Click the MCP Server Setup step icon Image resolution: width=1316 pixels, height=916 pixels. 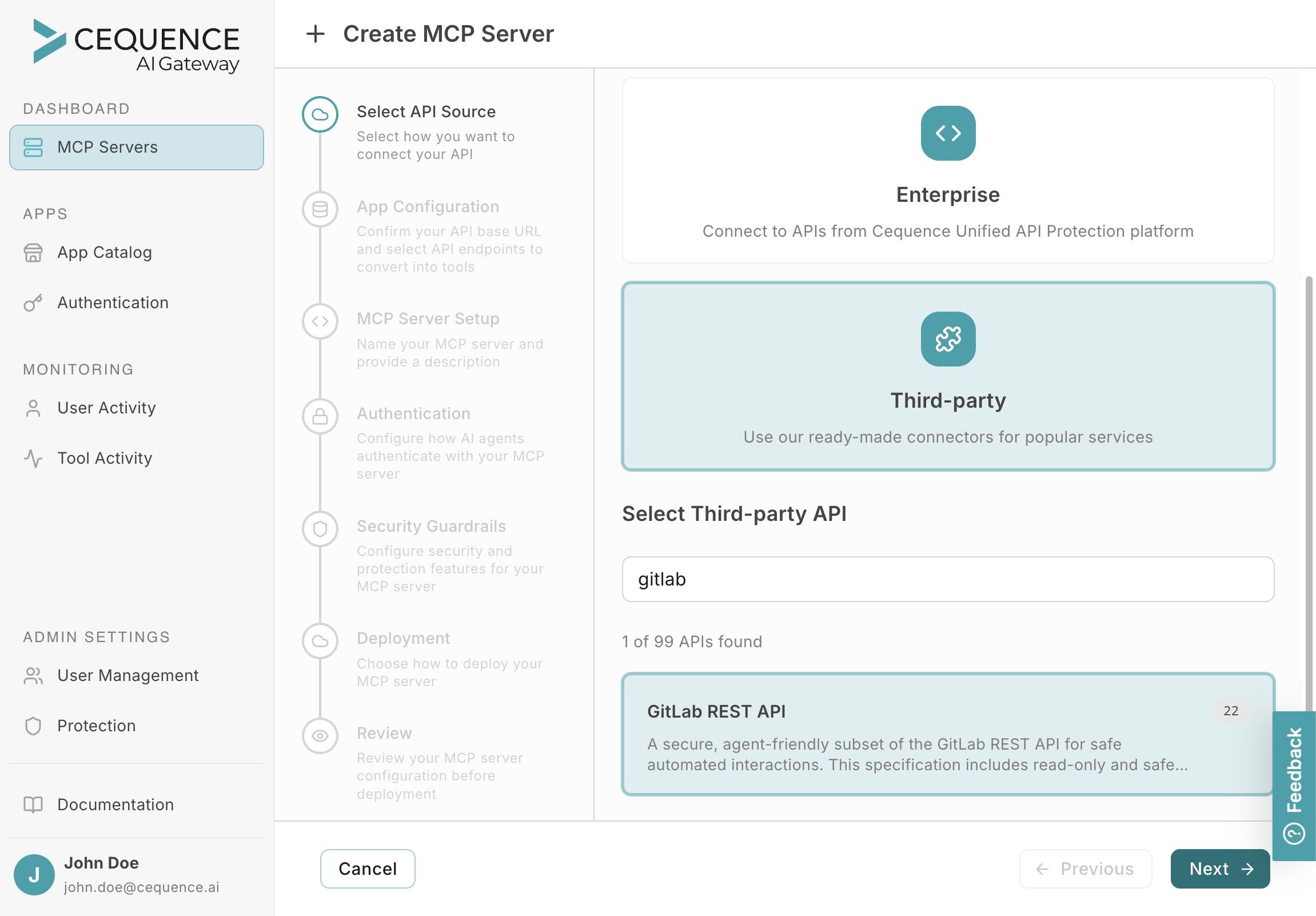(x=320, y=321)
